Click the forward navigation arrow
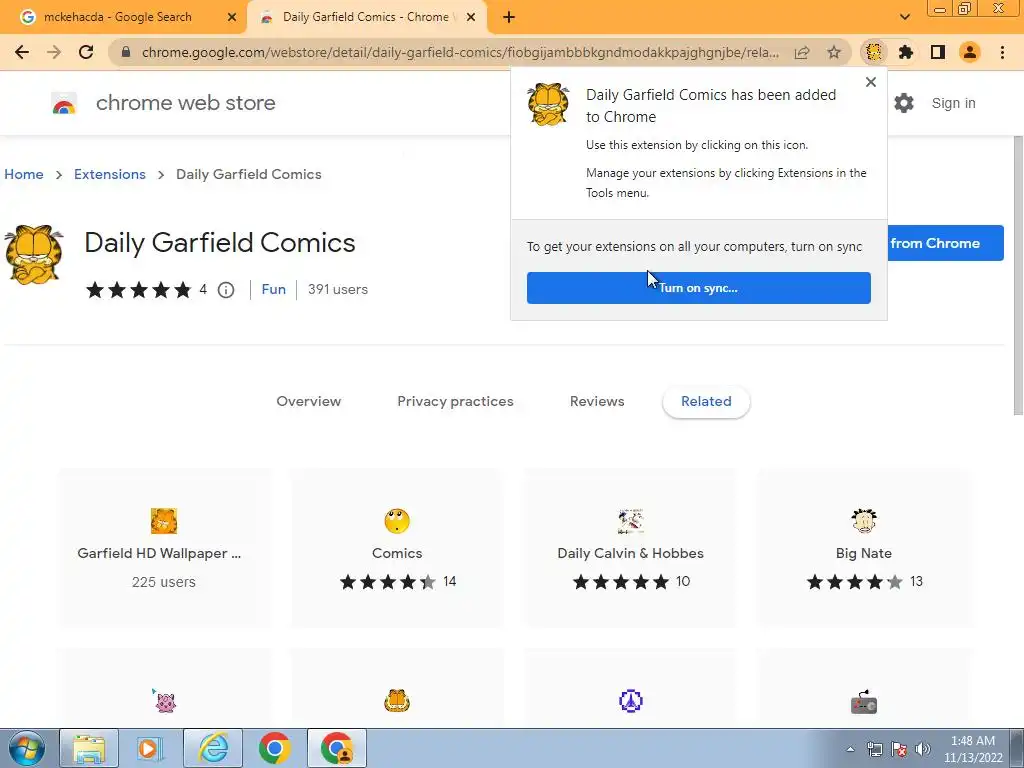Image resolution: width=1024 pixels, height=768 pixels. [x=54, y=52]
